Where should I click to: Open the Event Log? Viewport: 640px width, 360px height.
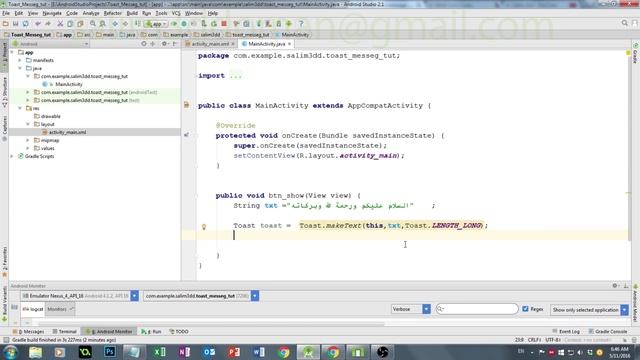point(566,331)
